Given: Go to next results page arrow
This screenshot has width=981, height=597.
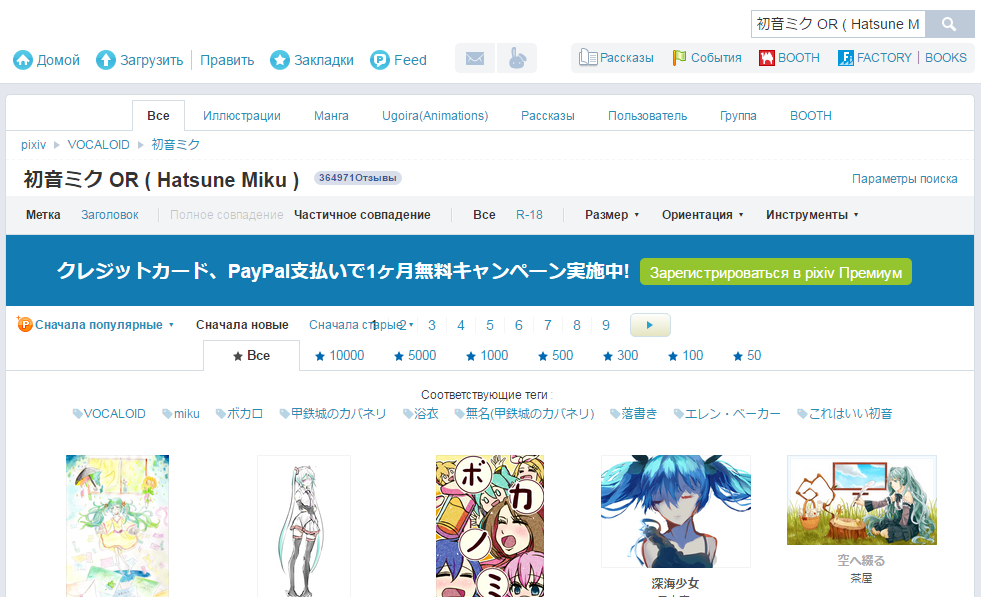Looking at the screenshot, I should (x=650, y=325).
